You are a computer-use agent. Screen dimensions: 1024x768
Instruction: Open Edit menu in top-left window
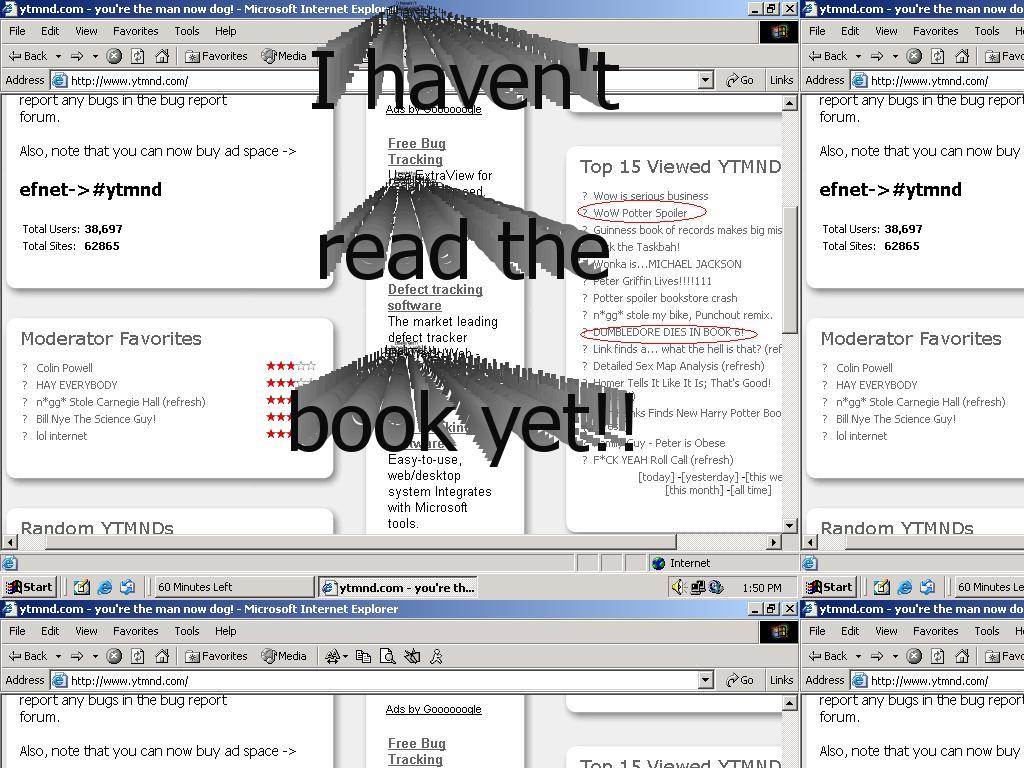click(x=50, y=31)
